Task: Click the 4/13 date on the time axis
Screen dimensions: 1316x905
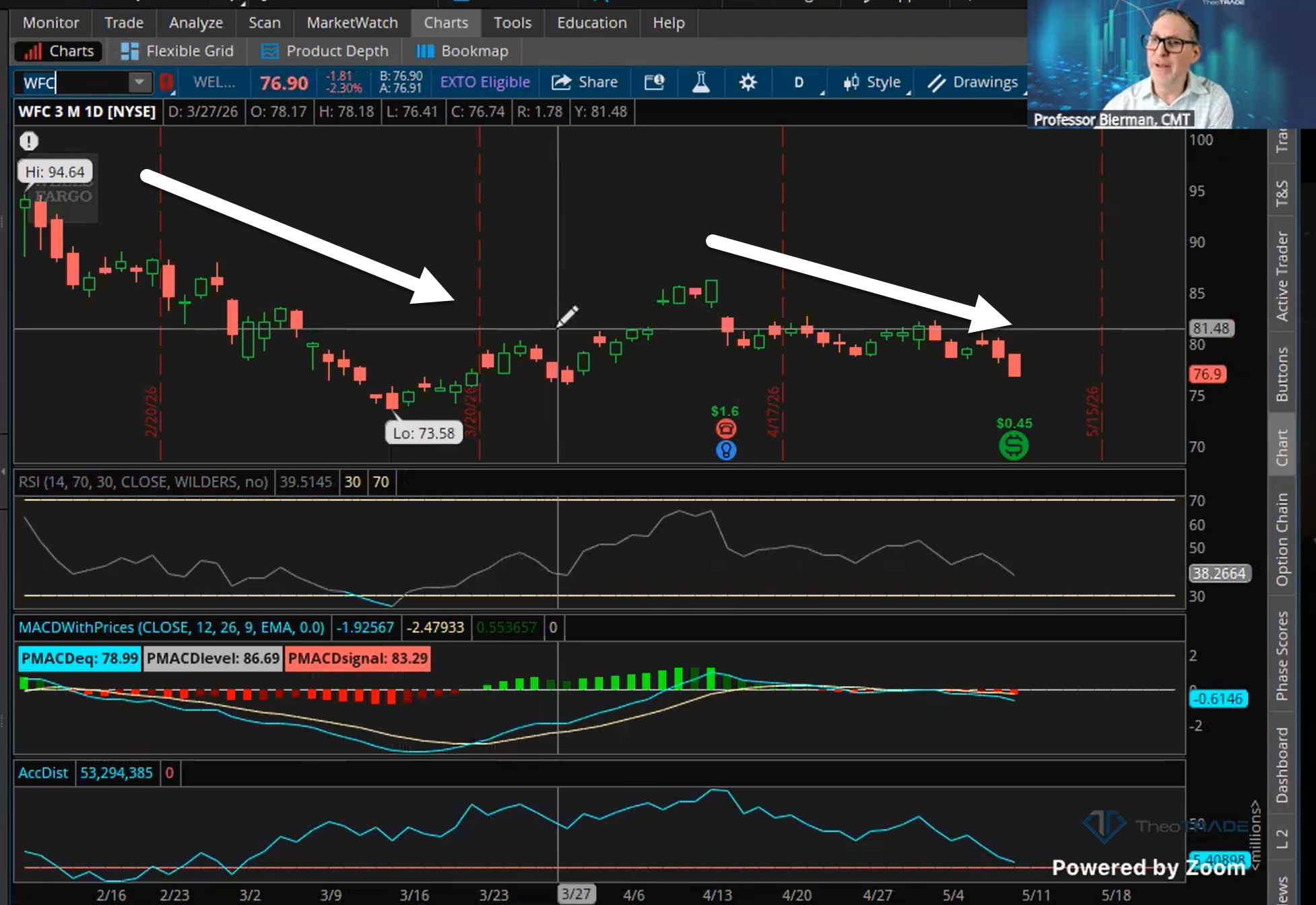Action: click(717, 895)
